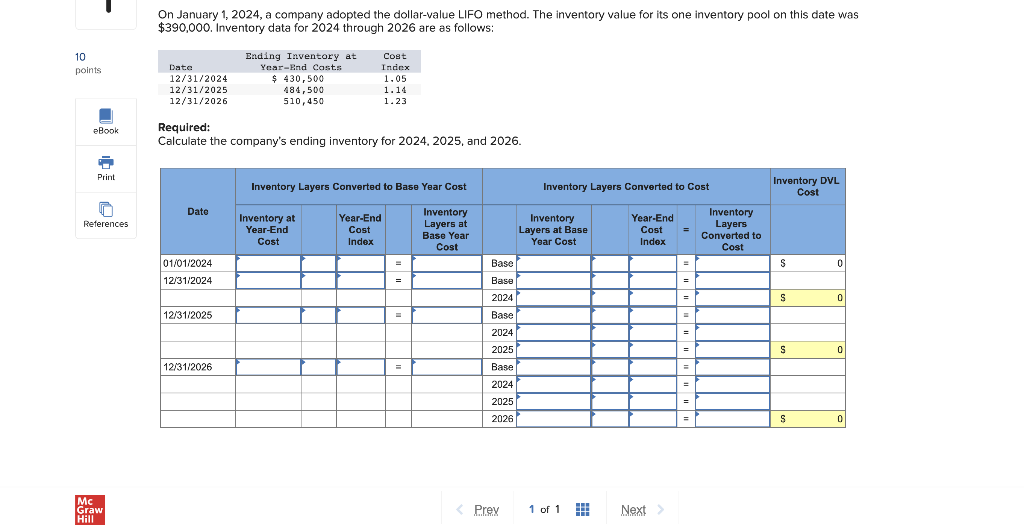Open the eBook resource
1024x531 pixels.
(x=106, y=122)
